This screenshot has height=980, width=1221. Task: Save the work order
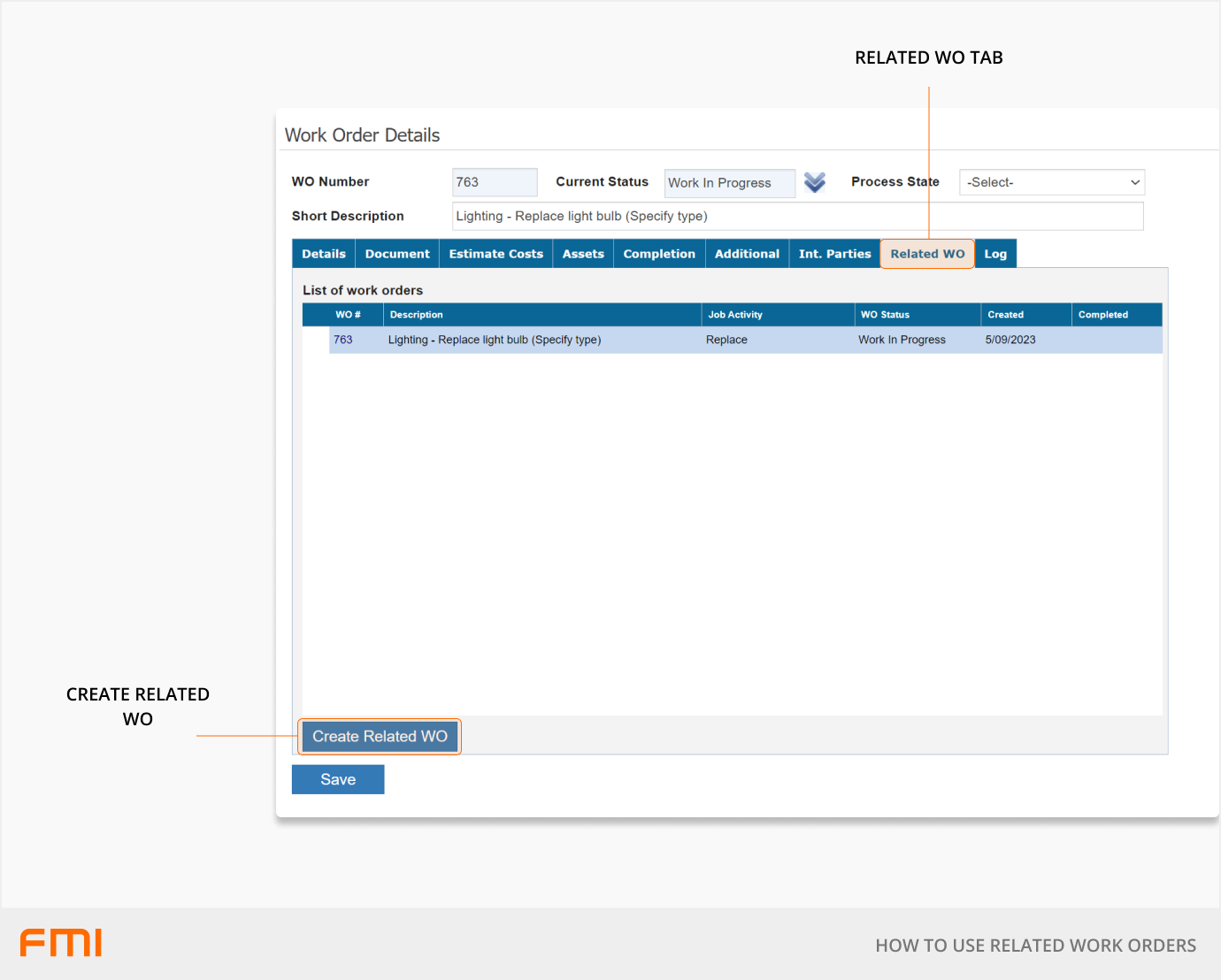[338, 779]
